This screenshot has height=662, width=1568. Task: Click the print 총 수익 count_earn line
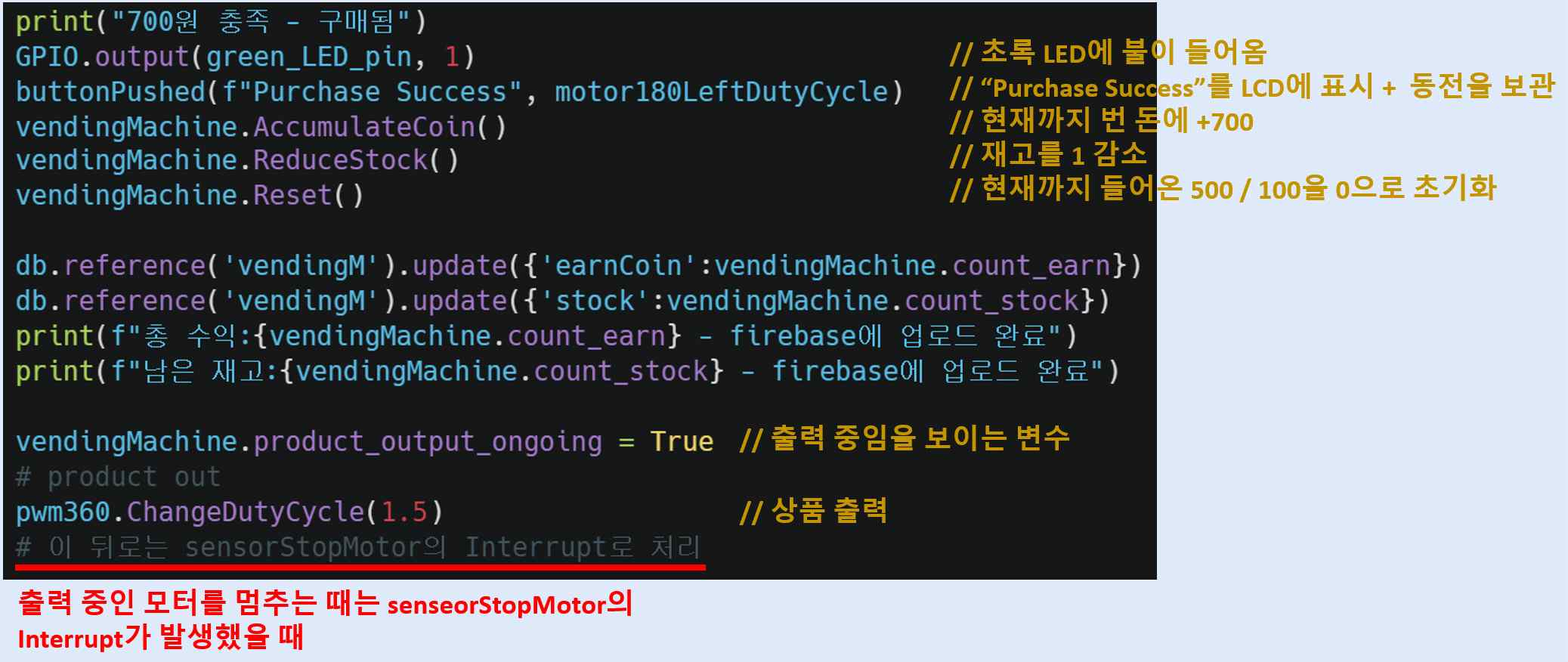(546, 336)
